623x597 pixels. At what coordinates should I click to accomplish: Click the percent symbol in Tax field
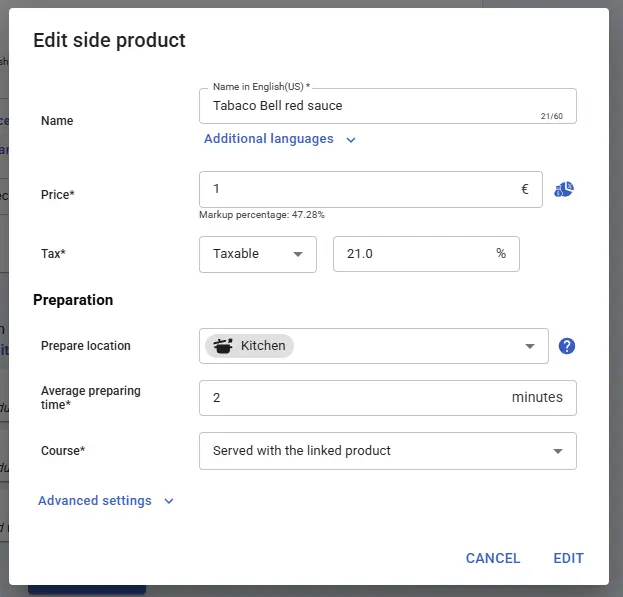[501, 254]
